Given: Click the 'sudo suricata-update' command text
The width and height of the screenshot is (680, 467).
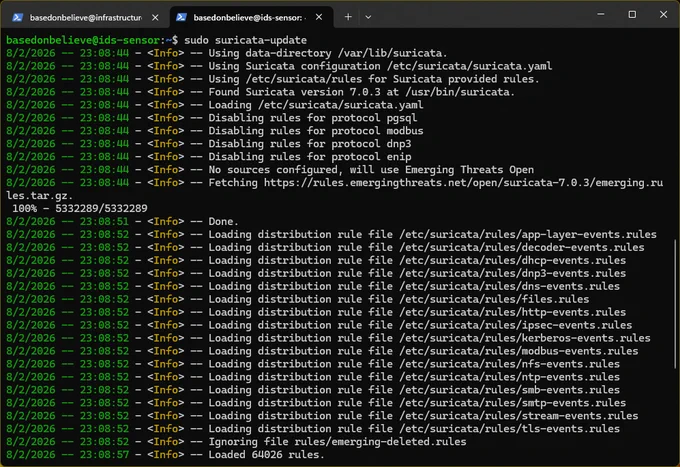Looking at the screenshot, I should tap(245, 40).
